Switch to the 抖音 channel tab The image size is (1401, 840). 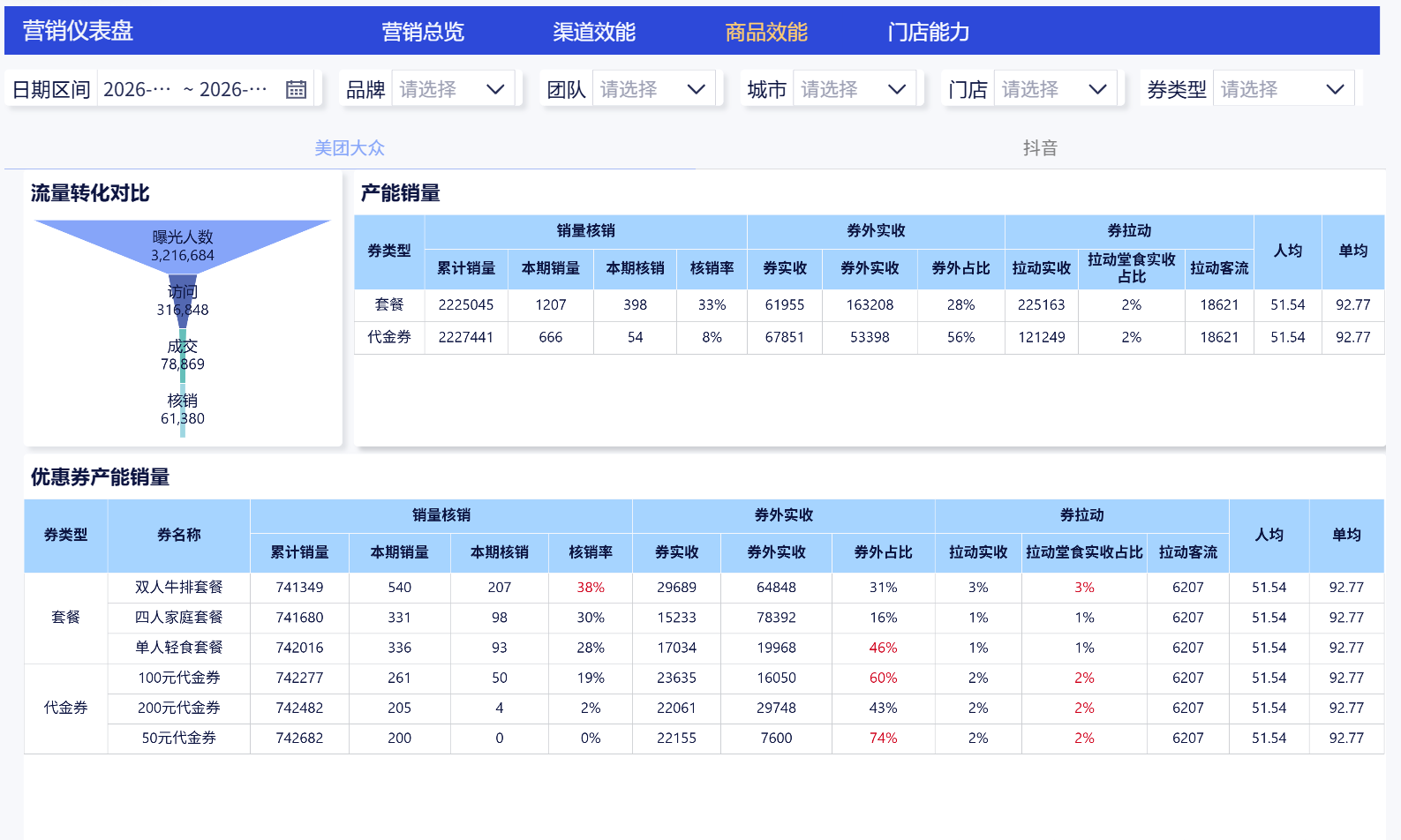click(1040, 147)
